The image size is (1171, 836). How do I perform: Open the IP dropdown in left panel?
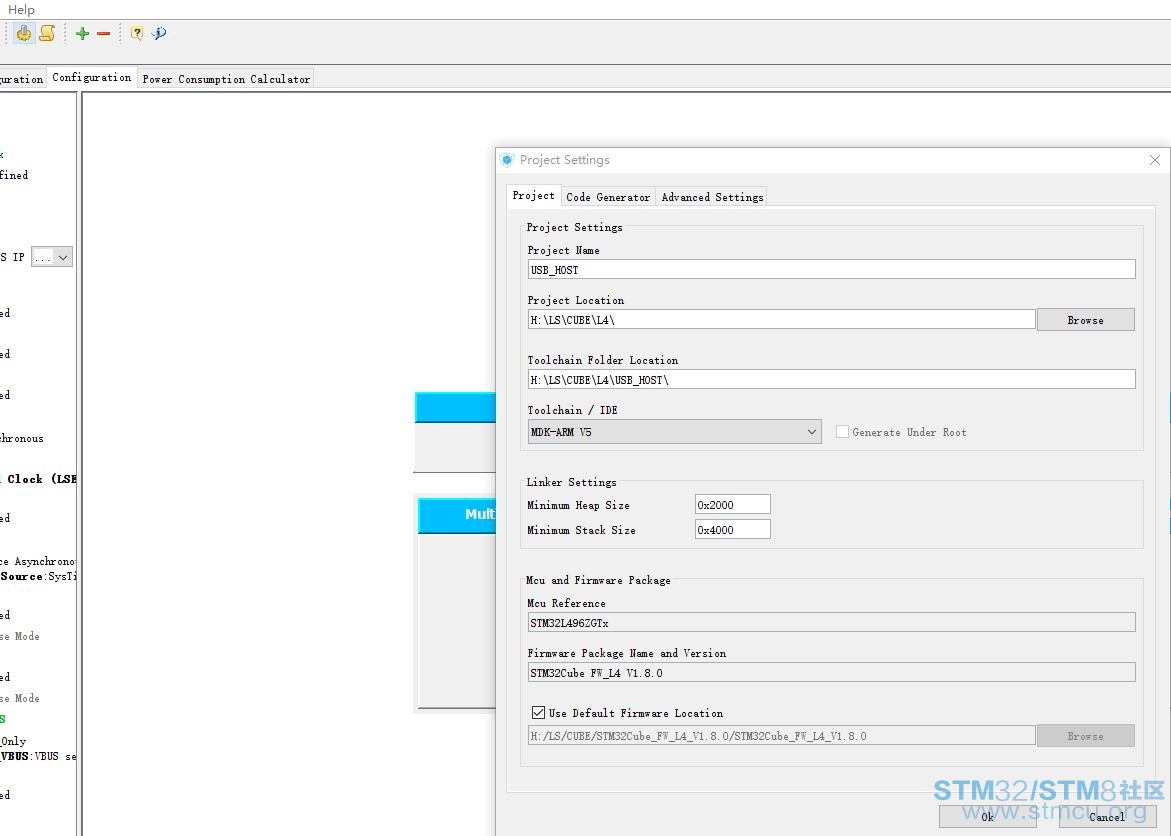click(52, 257)
